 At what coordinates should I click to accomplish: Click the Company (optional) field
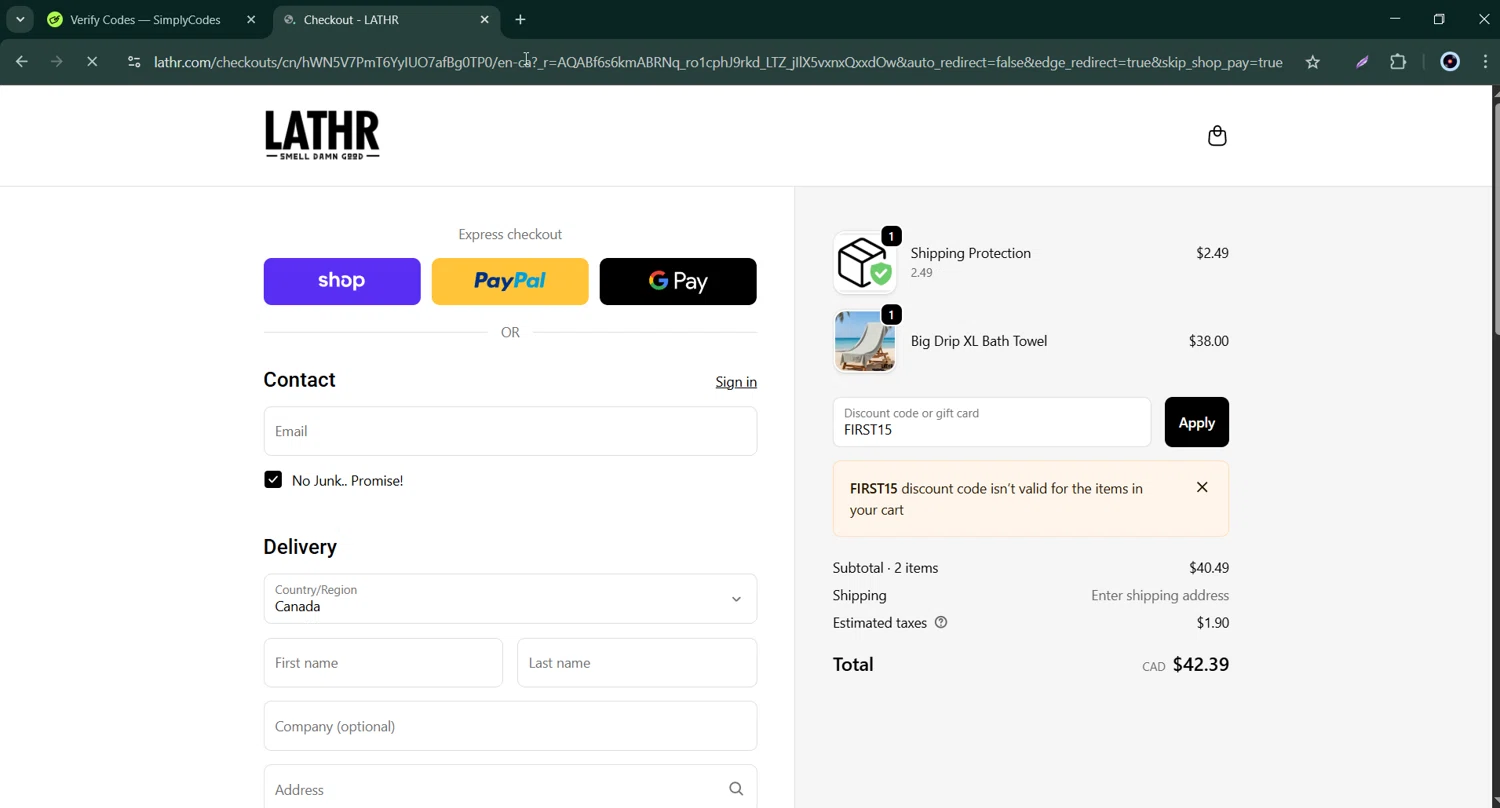pyautogui.click(x=510, y=726)
